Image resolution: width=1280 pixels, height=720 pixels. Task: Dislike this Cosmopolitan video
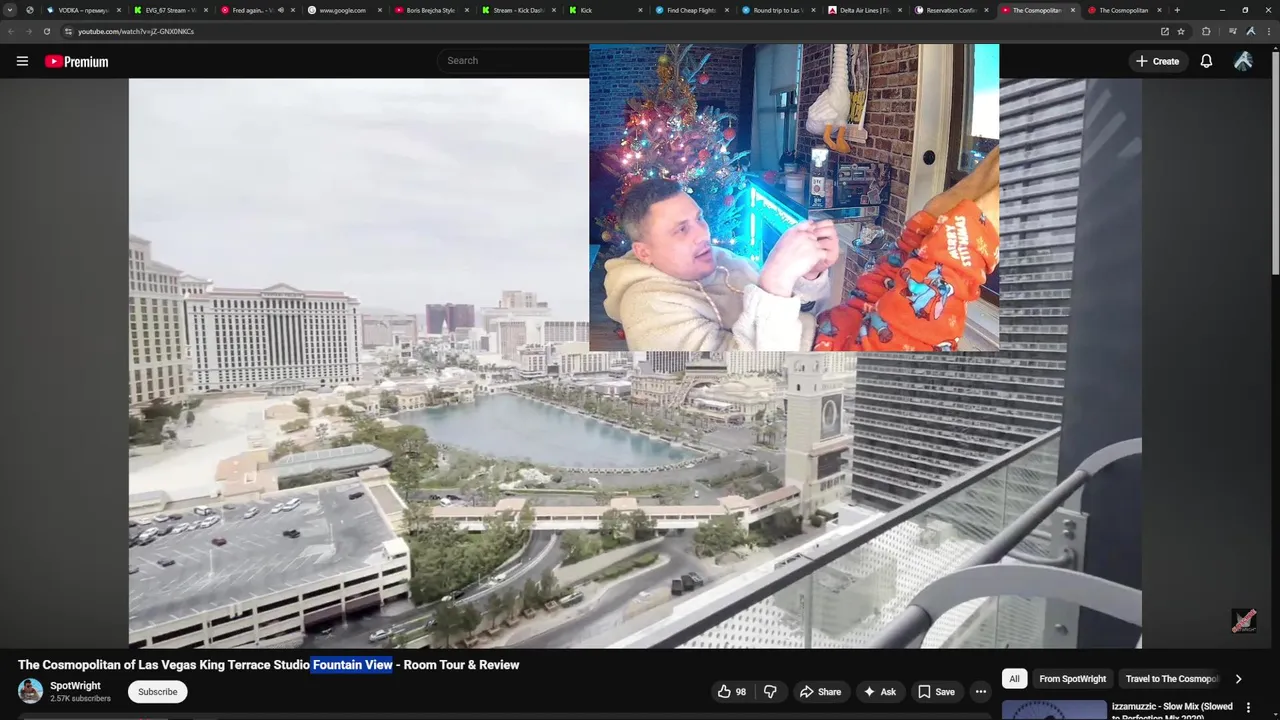(x=770, y=692)
